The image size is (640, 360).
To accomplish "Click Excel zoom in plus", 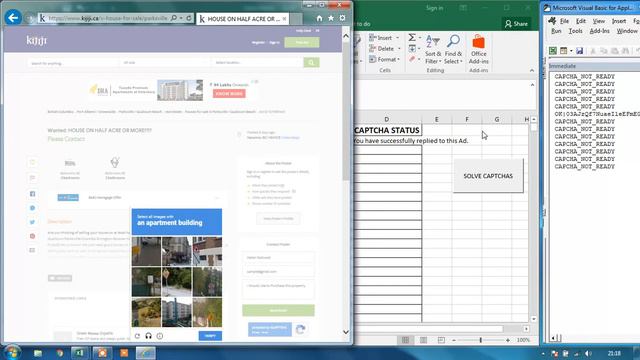I will 508,340.
